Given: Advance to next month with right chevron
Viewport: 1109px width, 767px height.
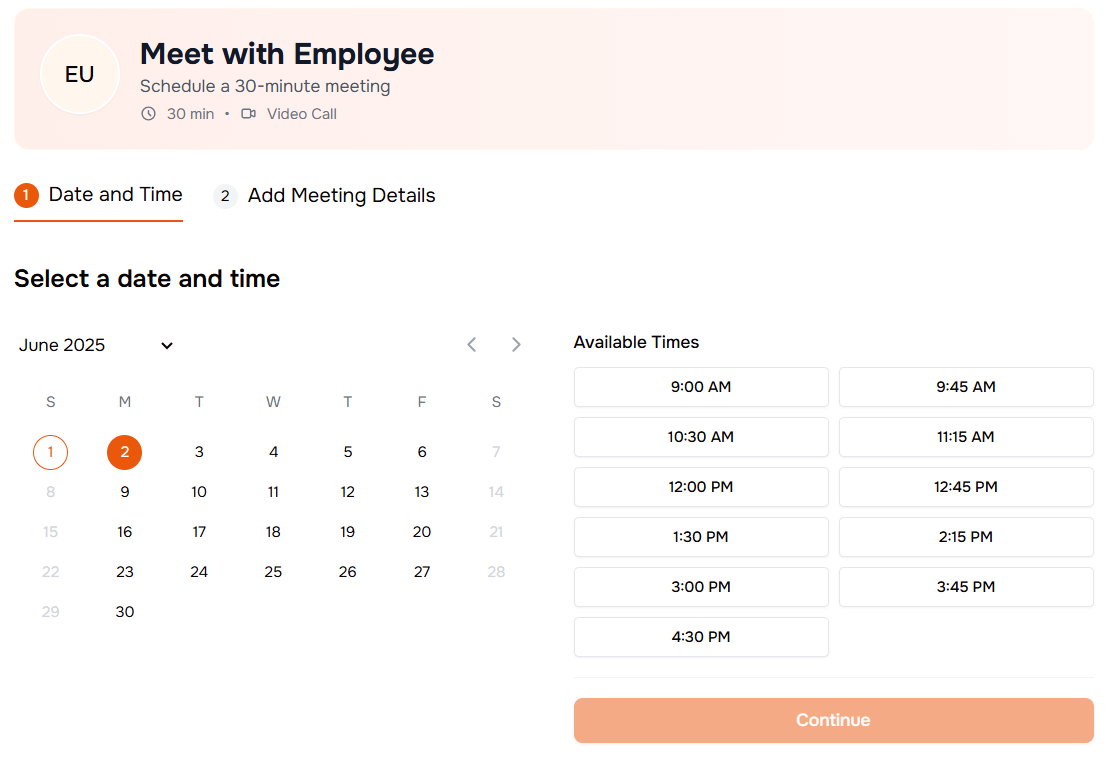Looking at the screenshot, I should click(516, 344).
